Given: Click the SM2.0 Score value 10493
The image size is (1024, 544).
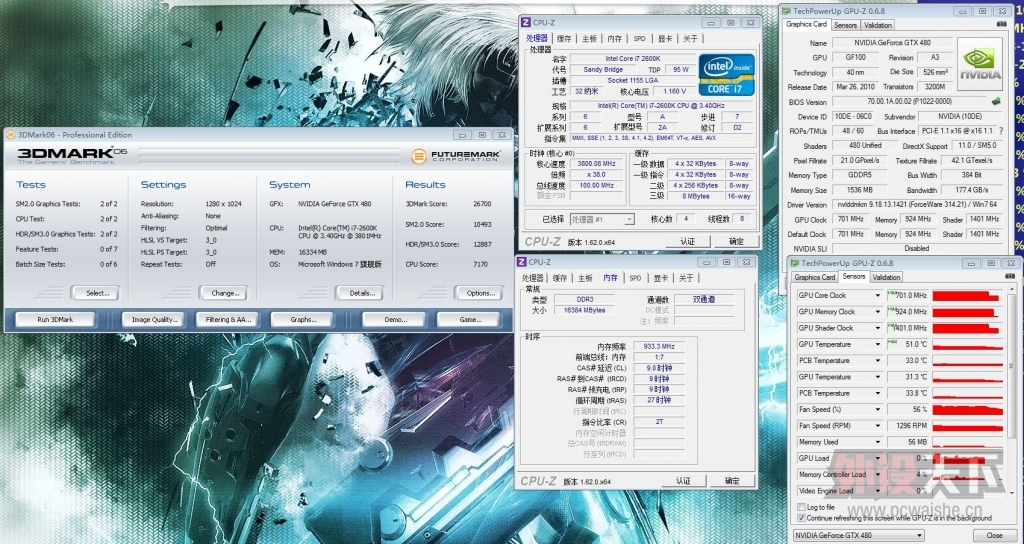Looking at the screenshot, I should point(482,224).
